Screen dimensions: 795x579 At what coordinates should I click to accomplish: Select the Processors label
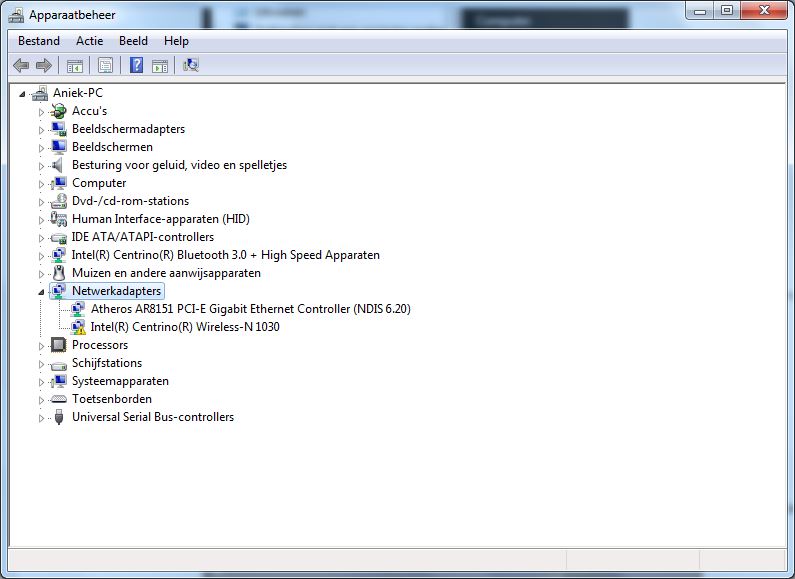coord(100,345)
